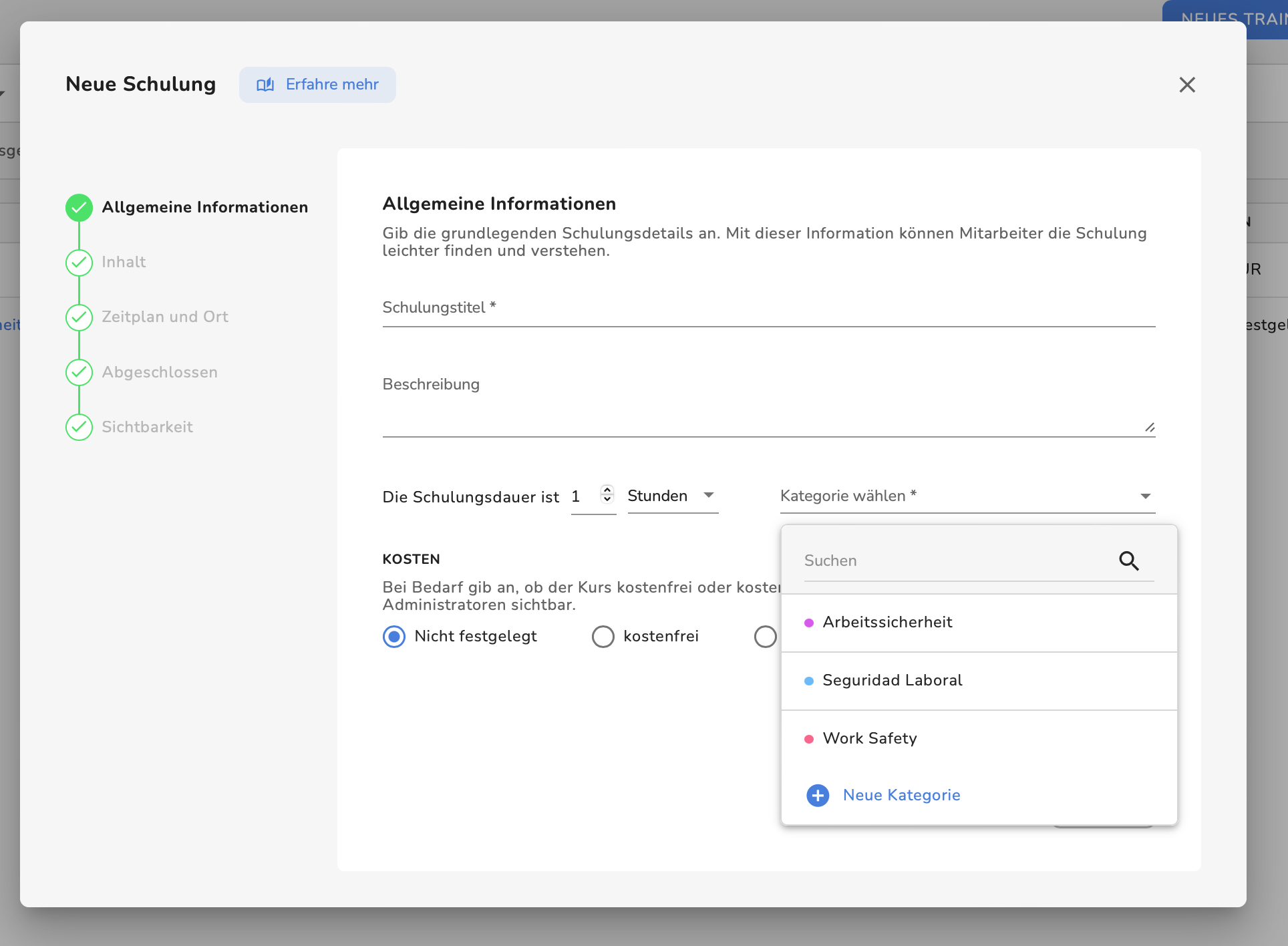The height and width of the screenshot is (946, 1288).
Task: Click the book icon beside Erfahre mehr
Action: pyautogui.click(x=265, y=85)
